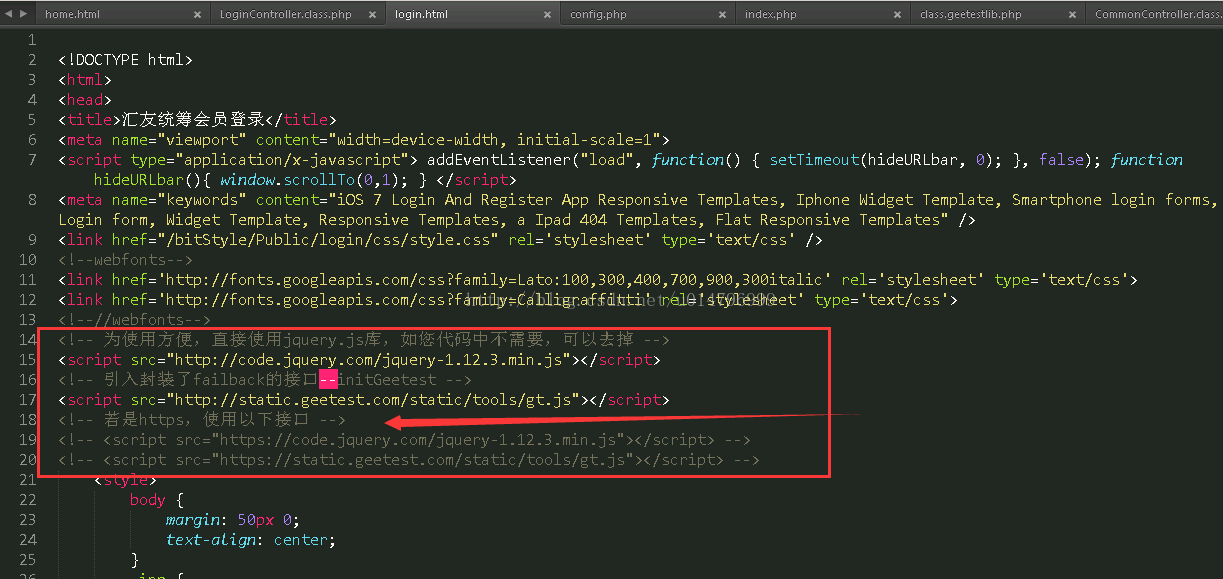This screenshot has height=579, width=1223.
Task: Open the CommonController.class tab
Action: [x=1158, y=14]
